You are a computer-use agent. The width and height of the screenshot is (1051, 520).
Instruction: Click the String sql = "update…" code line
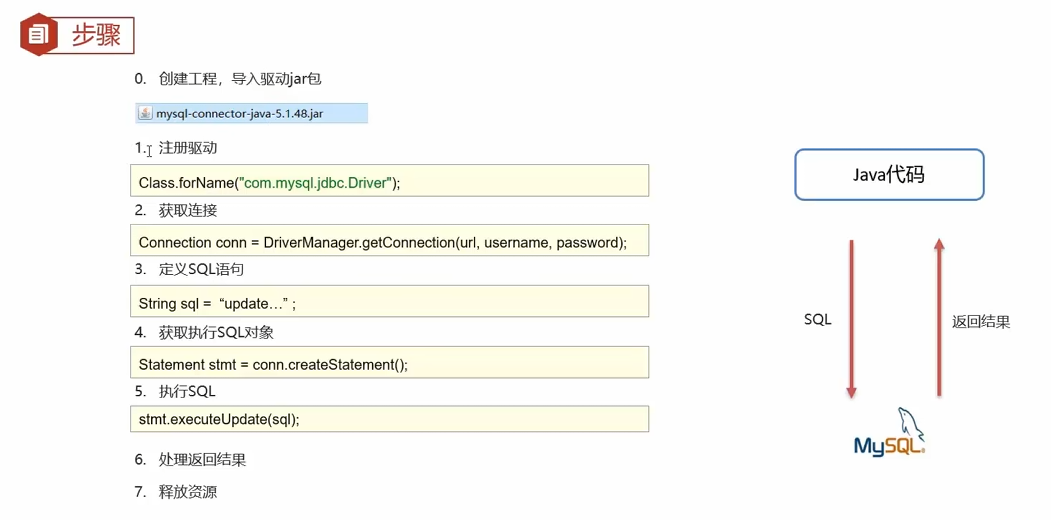[389, 301]
